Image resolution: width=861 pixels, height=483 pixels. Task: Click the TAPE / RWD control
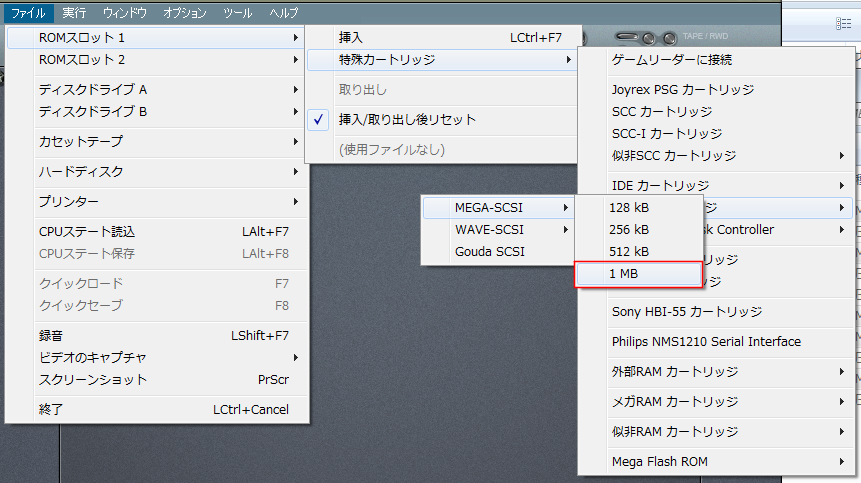(705, 36)
